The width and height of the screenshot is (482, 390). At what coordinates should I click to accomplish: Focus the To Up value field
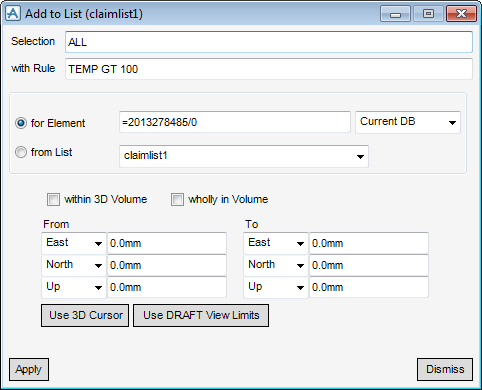[x=369, y=287]
